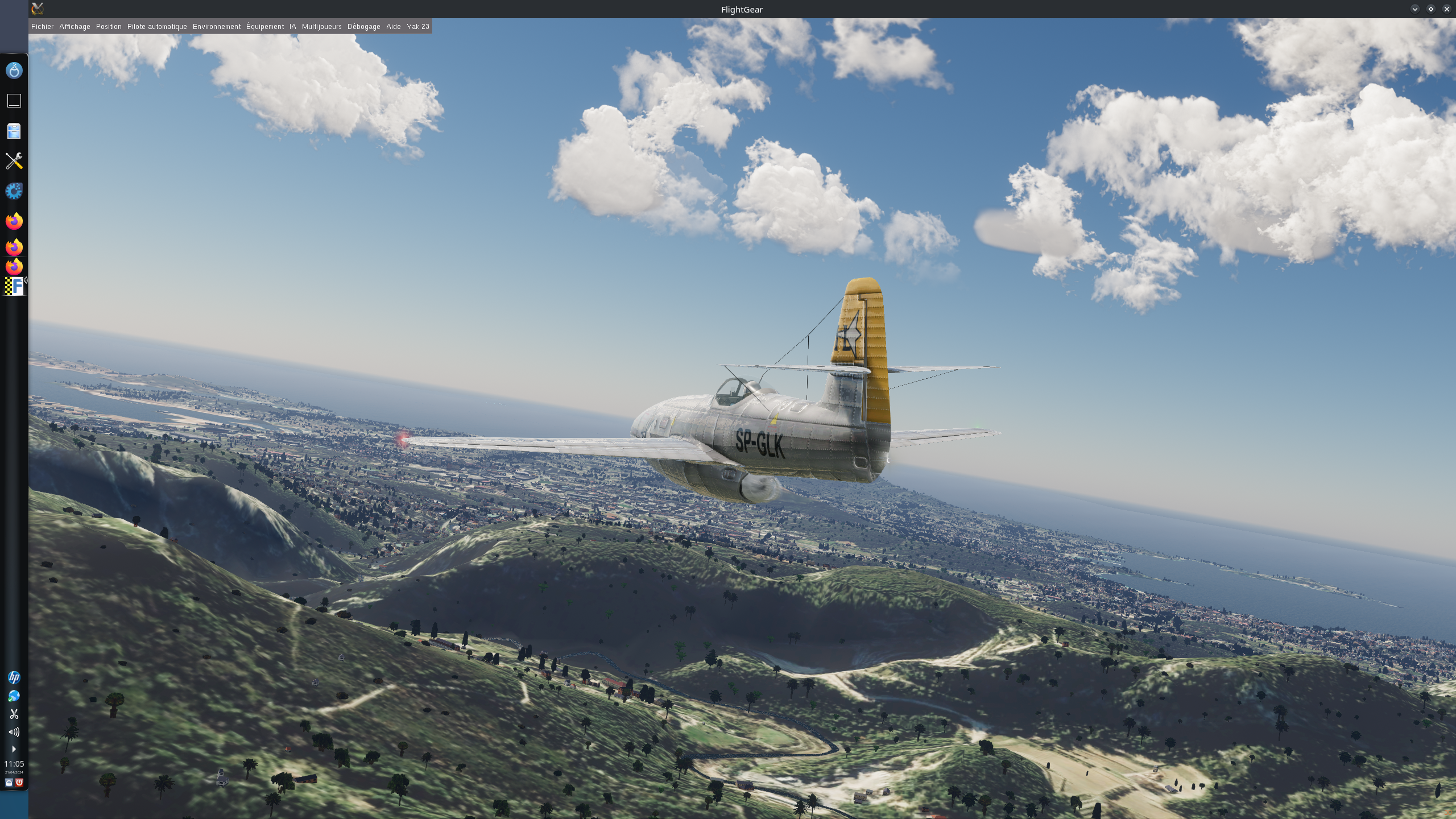Switch to the FlightGear taskbar entry
This screenshot has width=1456, height=819.
coord(14,286)
